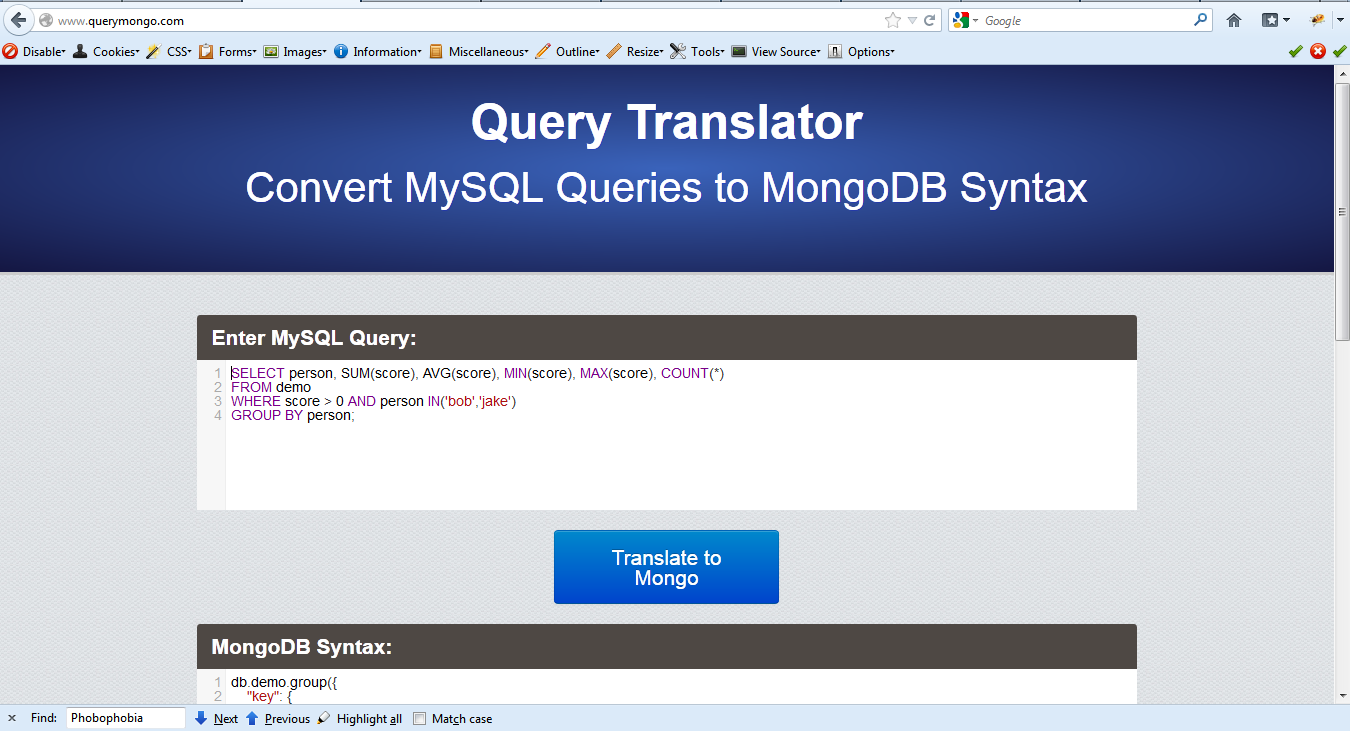1350x731 pixels.
Task: Click the Translate to Mongo button
Action: (666, 567)
